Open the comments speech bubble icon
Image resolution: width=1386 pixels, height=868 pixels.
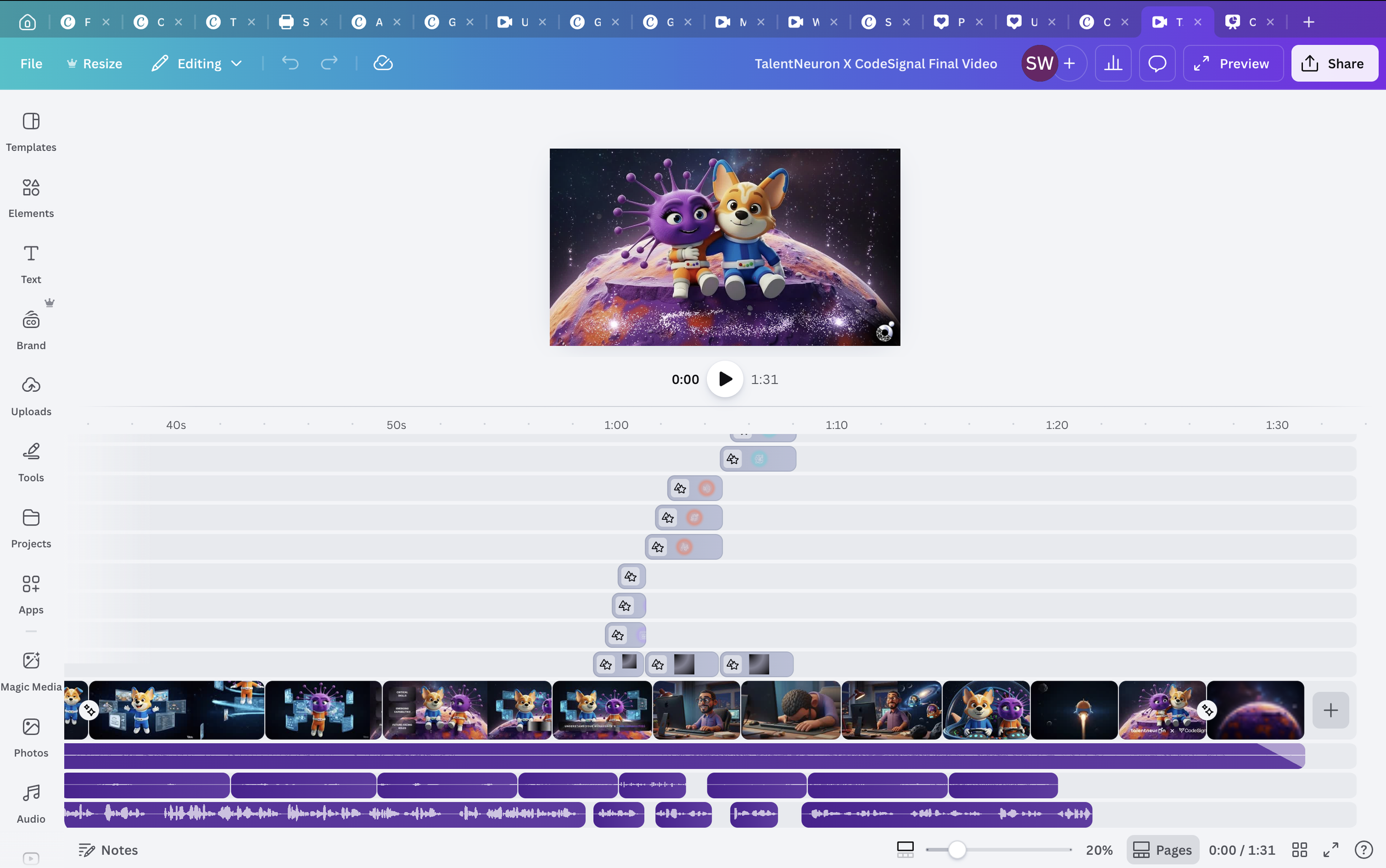coord(1157,63)
